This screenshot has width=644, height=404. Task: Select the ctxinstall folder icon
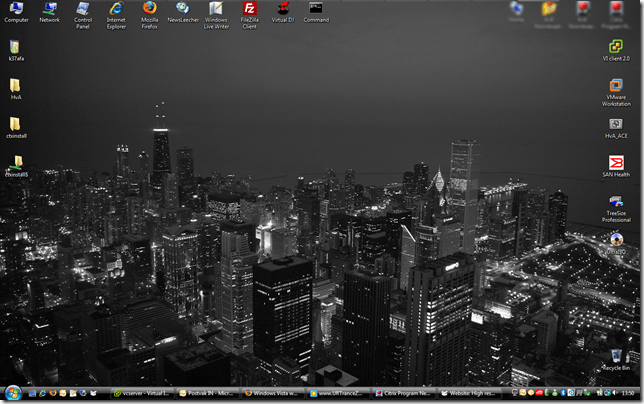point(16,128)
